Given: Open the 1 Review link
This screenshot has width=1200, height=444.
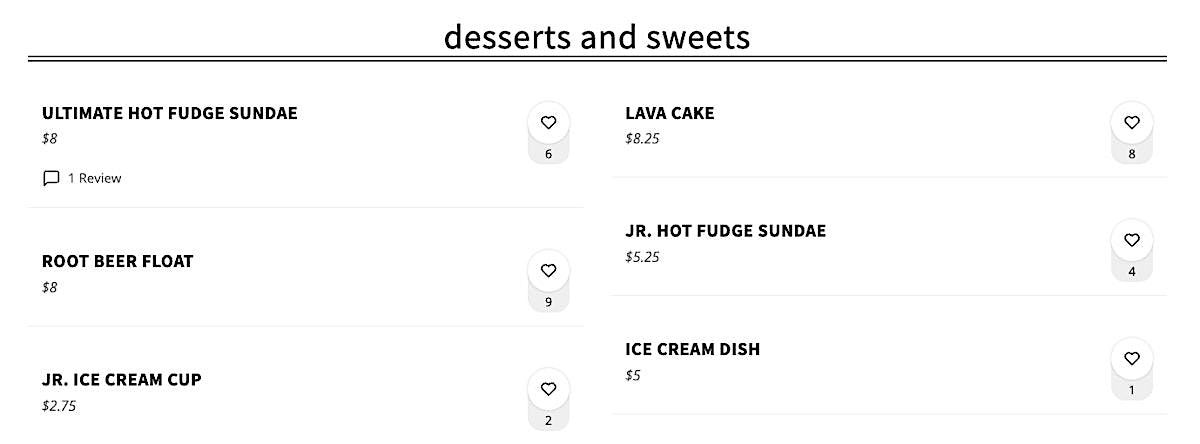Looking at the screenshot, I should click(94, 178).
